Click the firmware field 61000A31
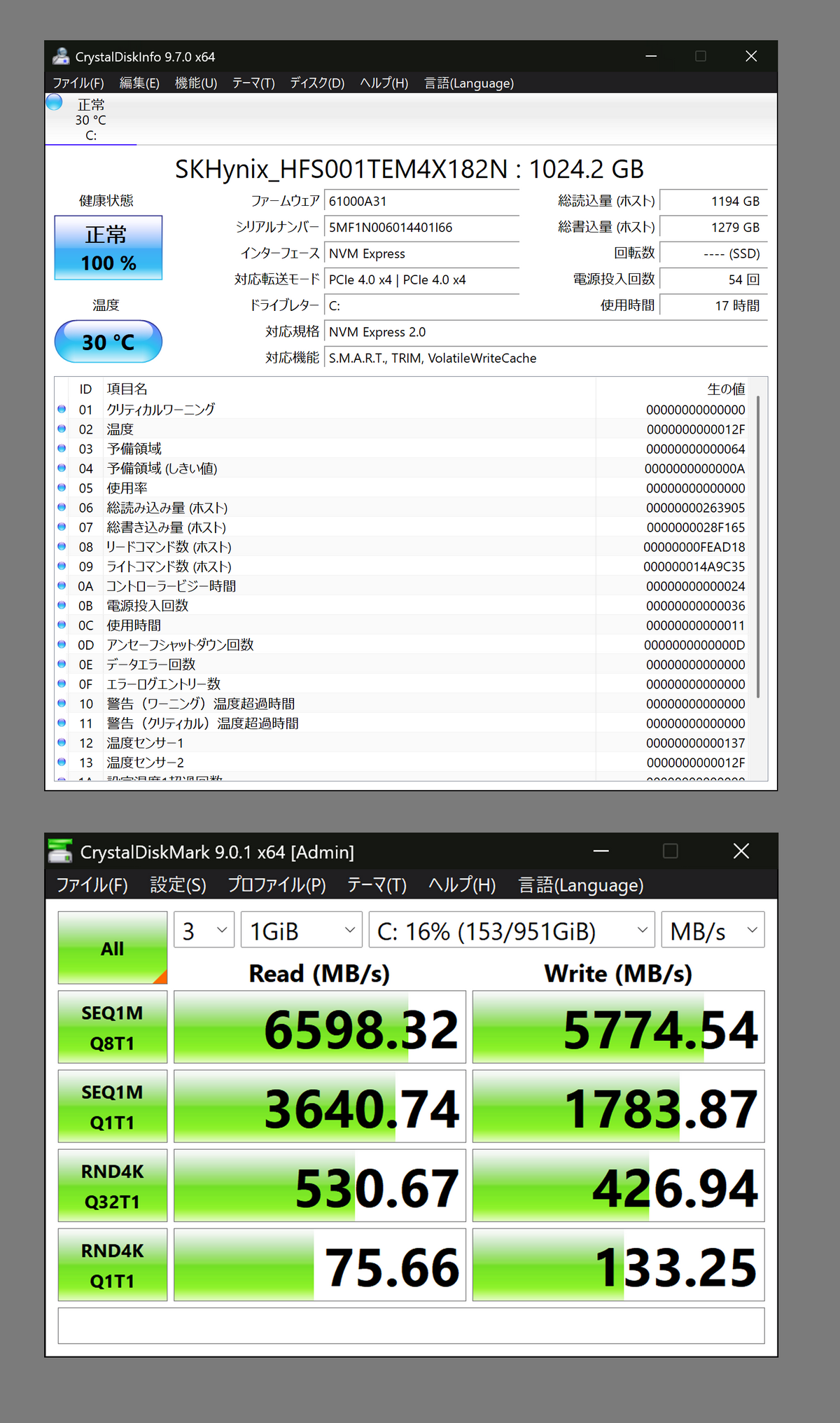Viewport: 840px width, 1423px height. [x=422, y=202]
